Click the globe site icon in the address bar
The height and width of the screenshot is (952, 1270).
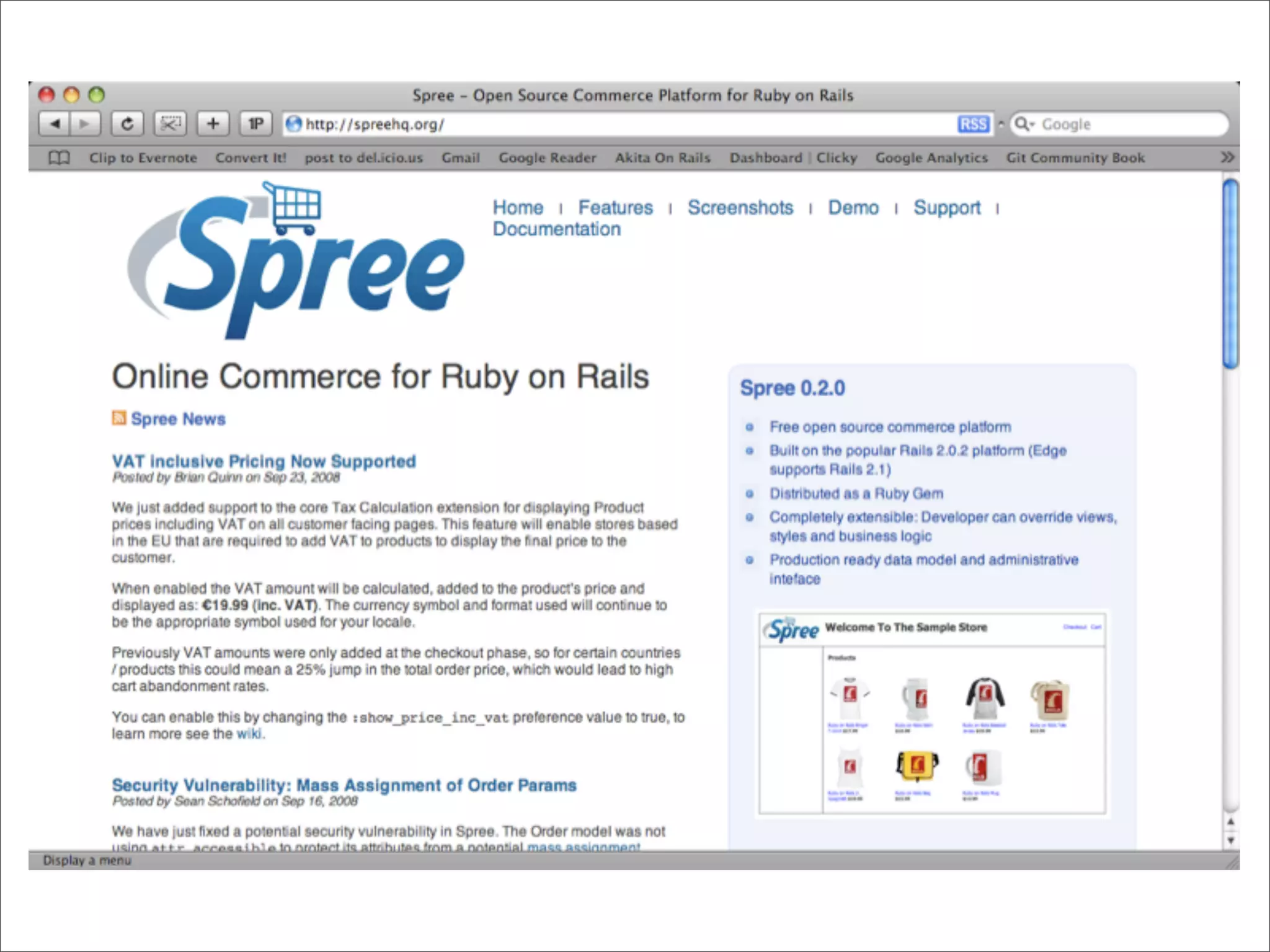pyautogui.click(x=293, y=124)
